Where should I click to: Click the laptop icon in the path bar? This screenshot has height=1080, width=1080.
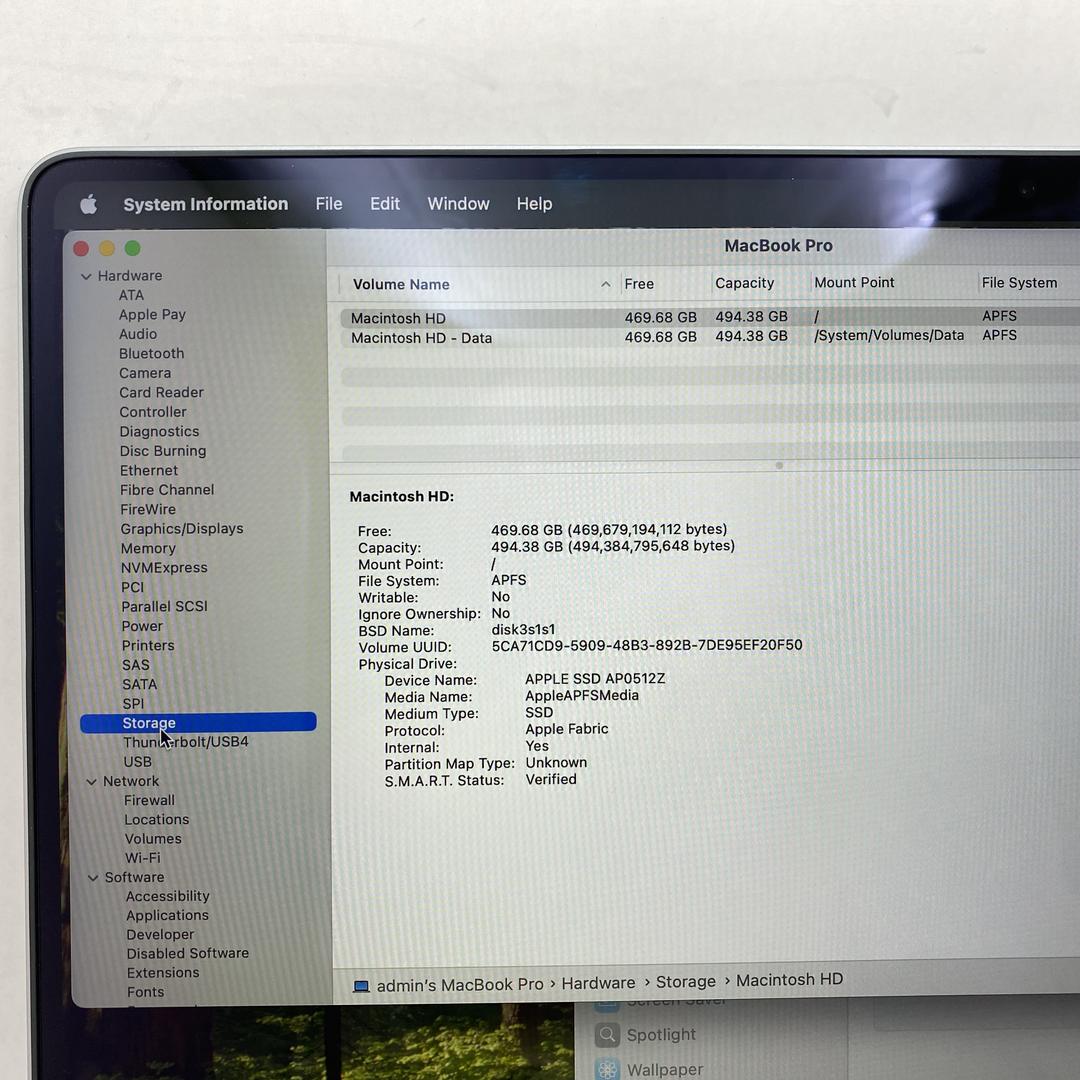coord(361,986)
